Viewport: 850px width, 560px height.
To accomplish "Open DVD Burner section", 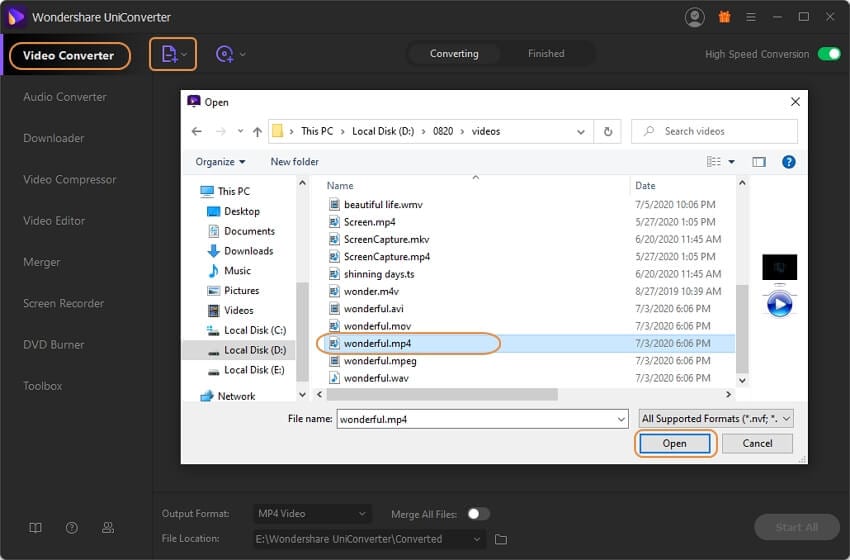I will pos(54,344).
